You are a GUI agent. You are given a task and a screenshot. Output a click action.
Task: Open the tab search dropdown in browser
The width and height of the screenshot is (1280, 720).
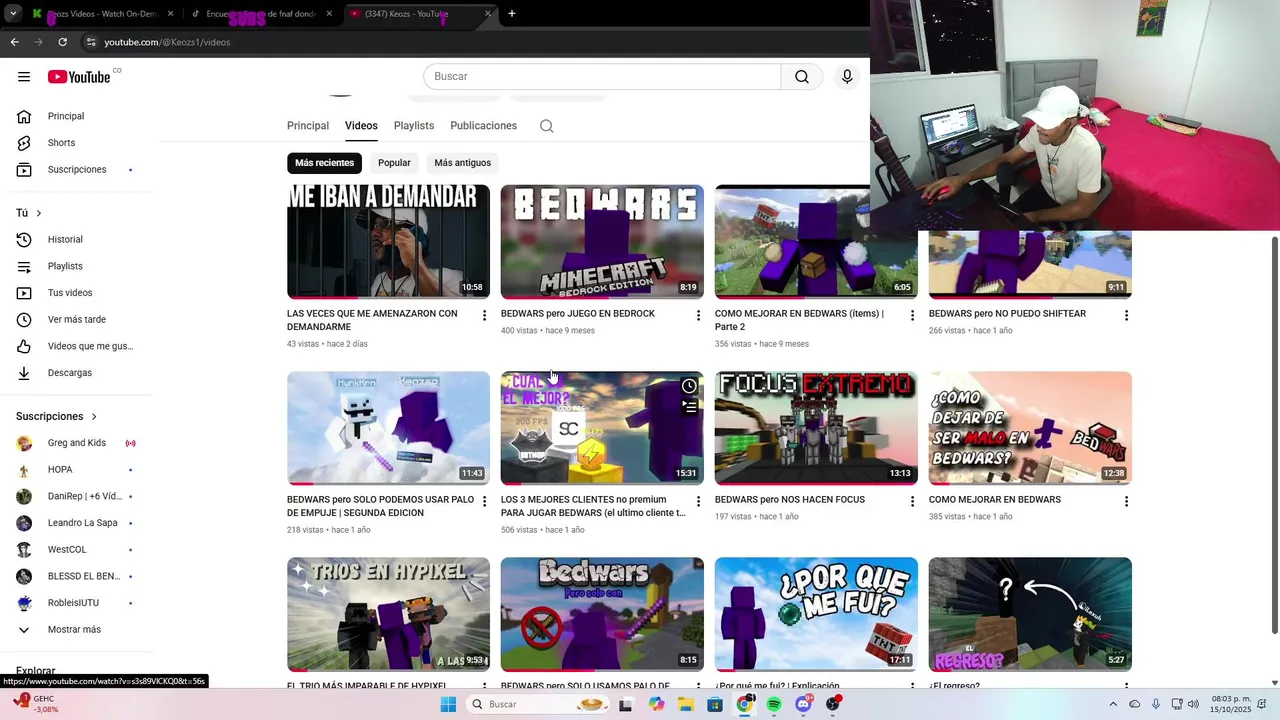click(13, 14)
